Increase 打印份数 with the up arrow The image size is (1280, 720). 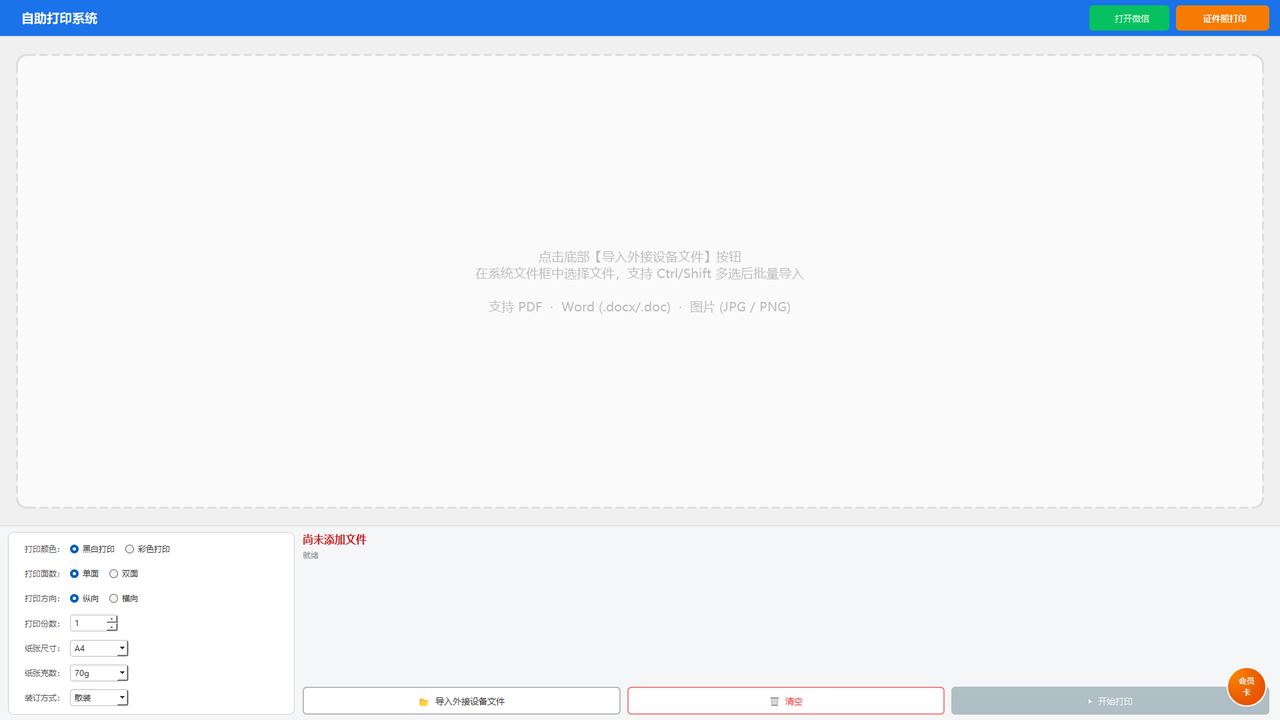[x=111, y=619]
